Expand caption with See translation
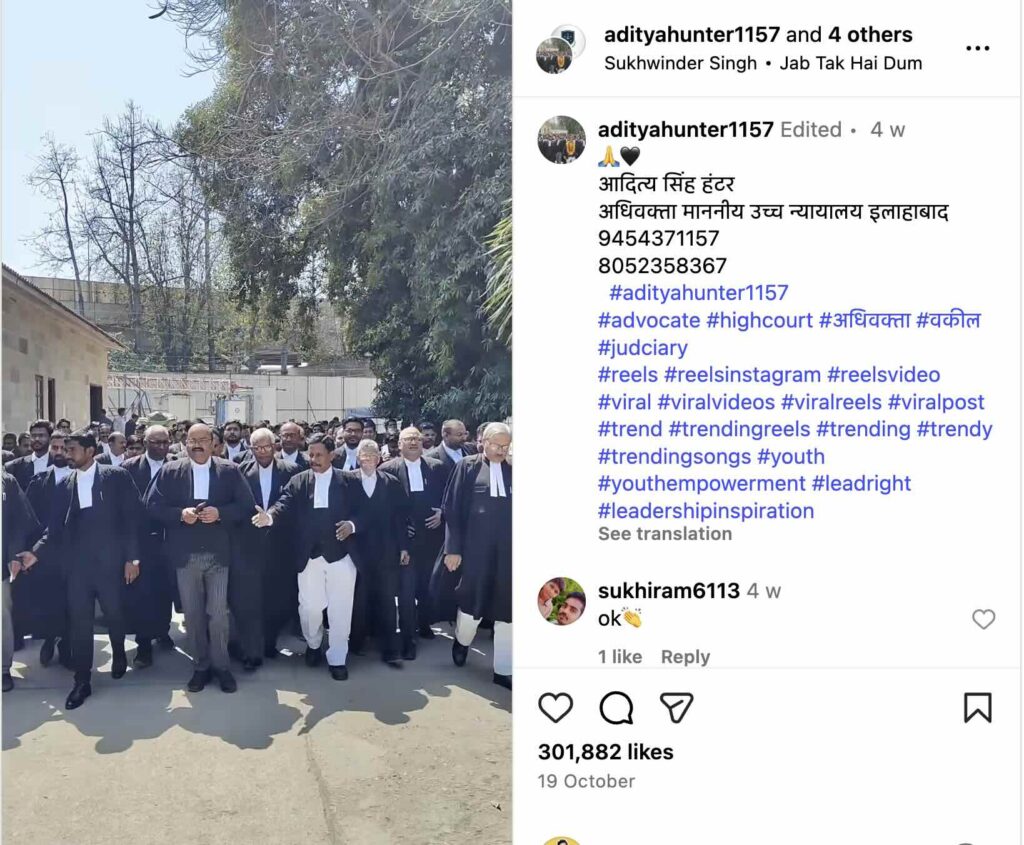Viewport: 1024px width, 845px height. (x=665, y=534)
